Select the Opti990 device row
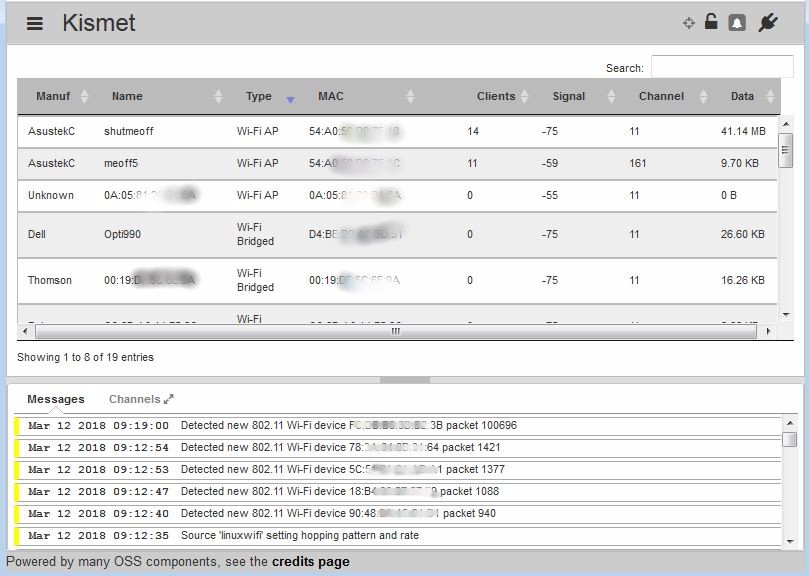Image resolution: width=809 pixels, height=576 pixels. coord(397,234)
